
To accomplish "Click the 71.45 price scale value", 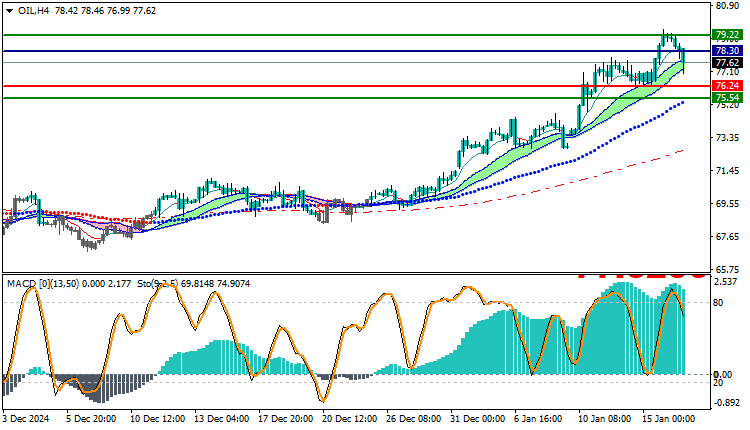I will pyautogui.click(x=727, y=171).
